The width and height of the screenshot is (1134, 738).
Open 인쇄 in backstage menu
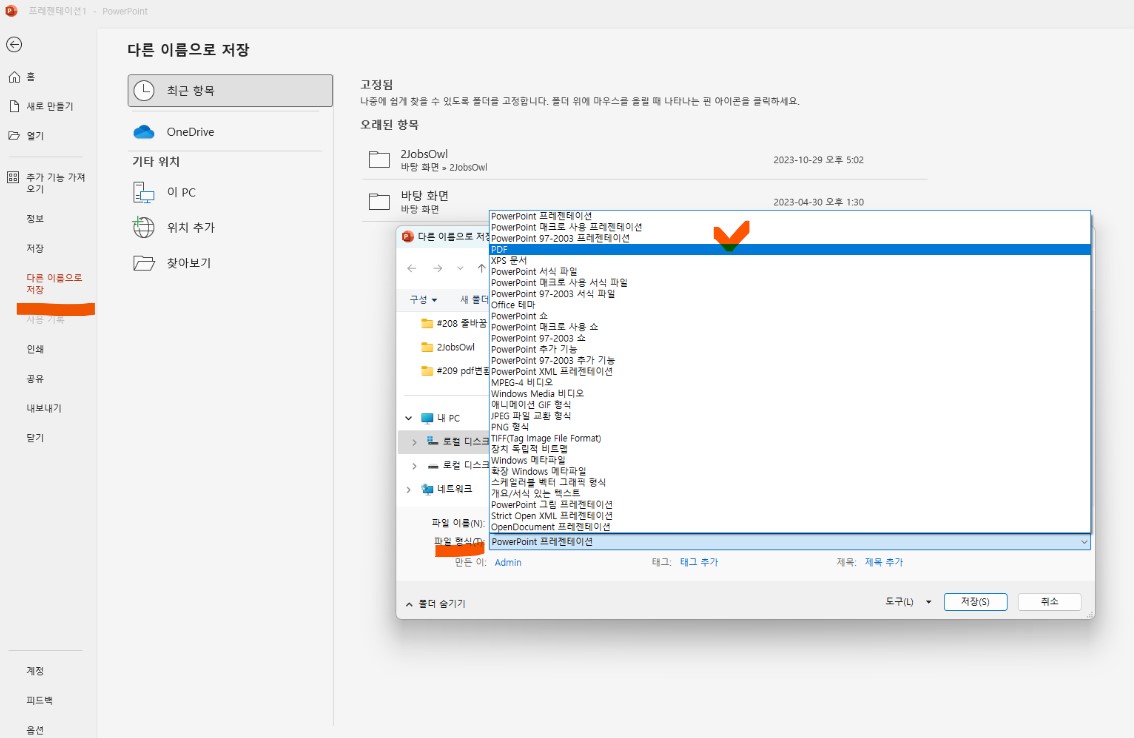35,349
